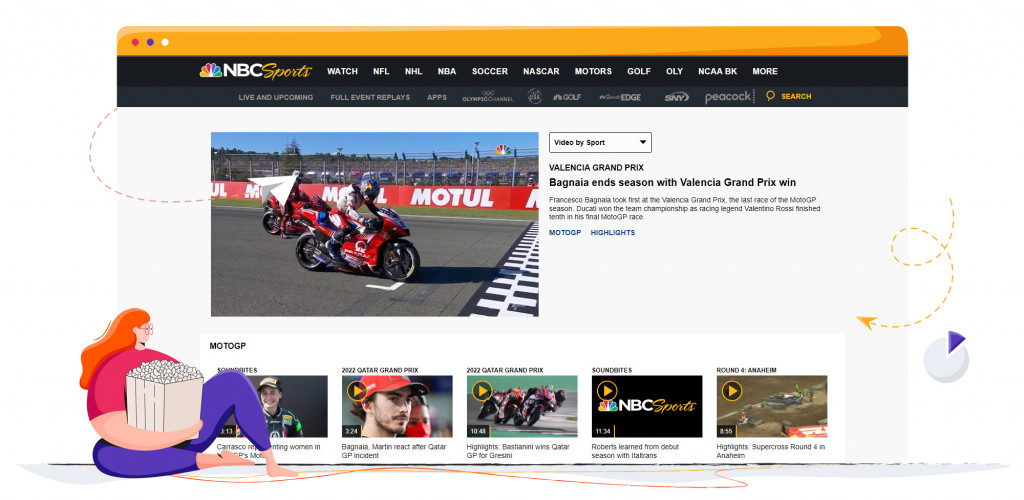Open the Carrasco Soundbites video thumbnail
1024x500 pixels.
coord(272,406)
